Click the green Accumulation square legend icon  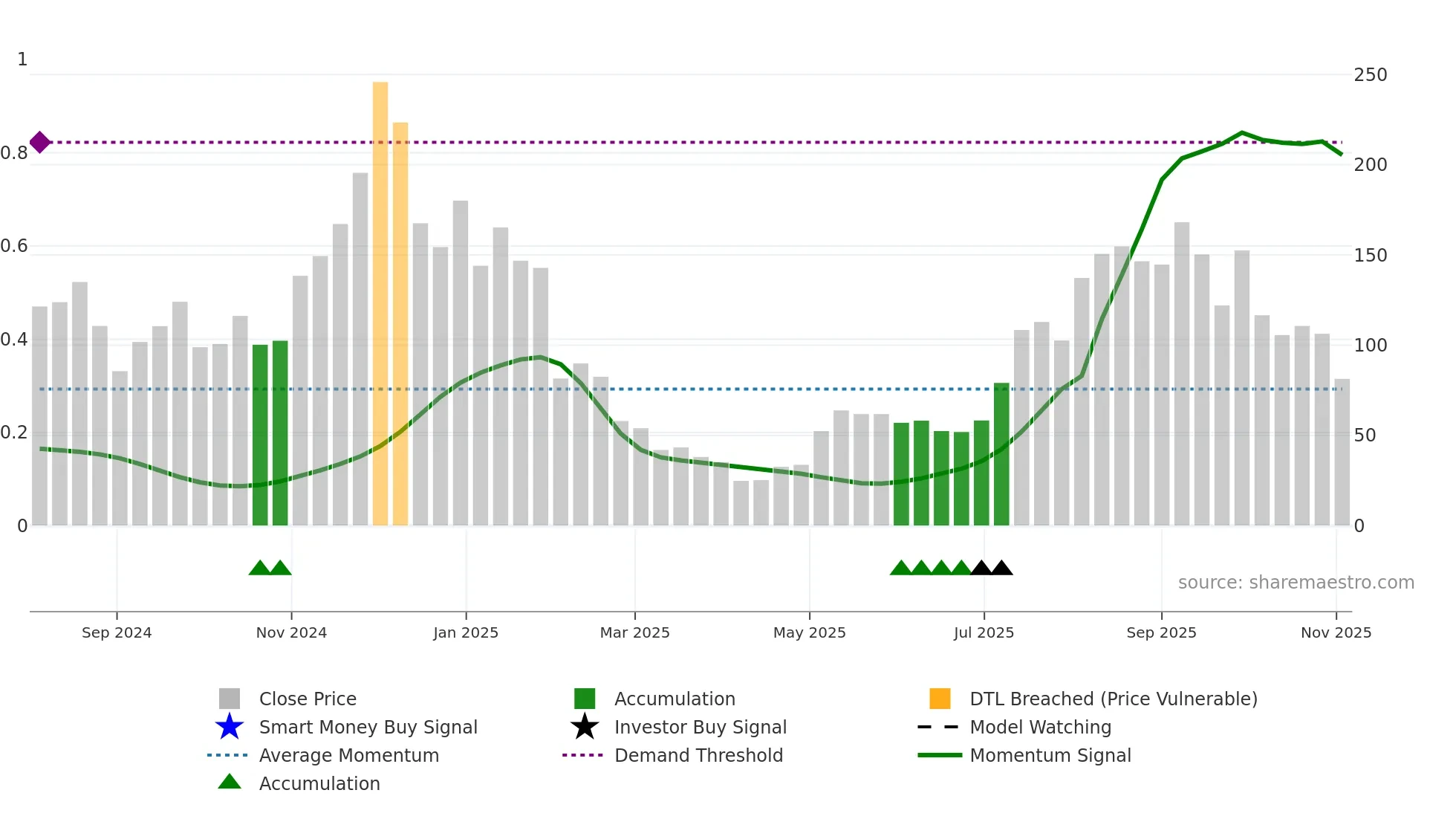[x=585, y=699]
